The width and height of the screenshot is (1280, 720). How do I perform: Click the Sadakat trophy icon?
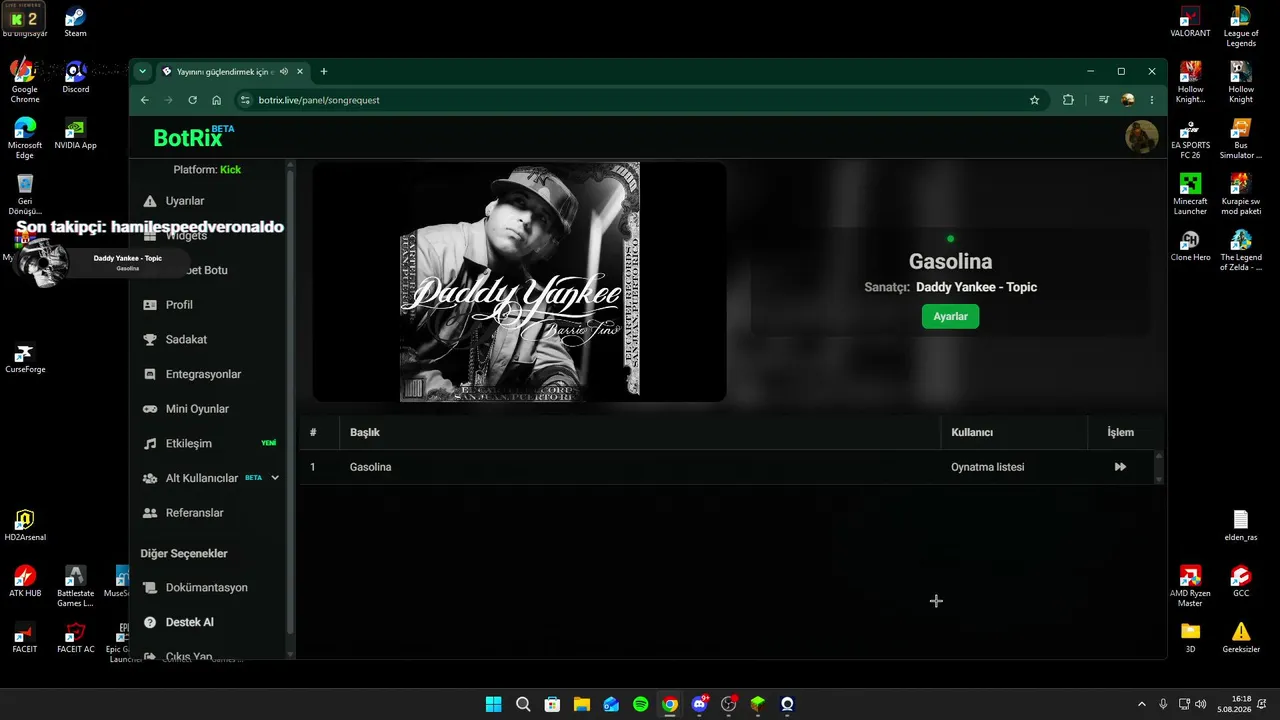click(150, 340)
